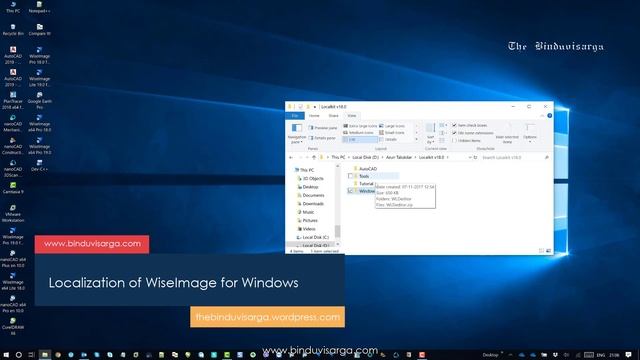
Task: Choose Medium icons layout
Action: tap(358, 133)
